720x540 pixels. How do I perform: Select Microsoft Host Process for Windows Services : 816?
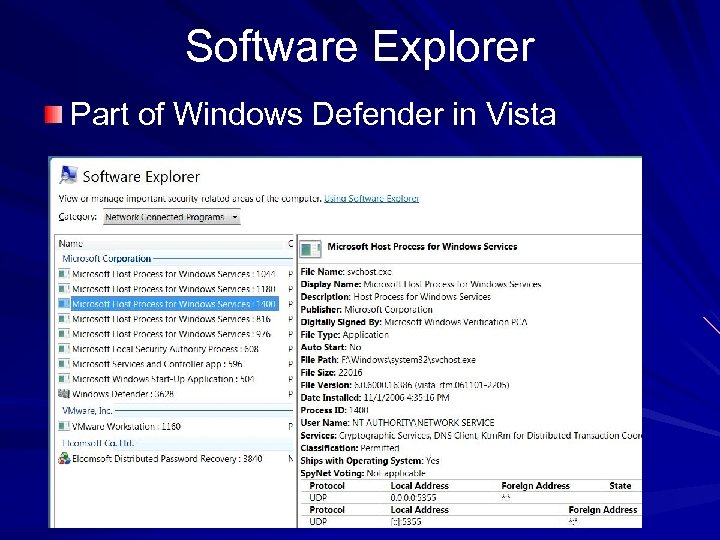point(171,319)
